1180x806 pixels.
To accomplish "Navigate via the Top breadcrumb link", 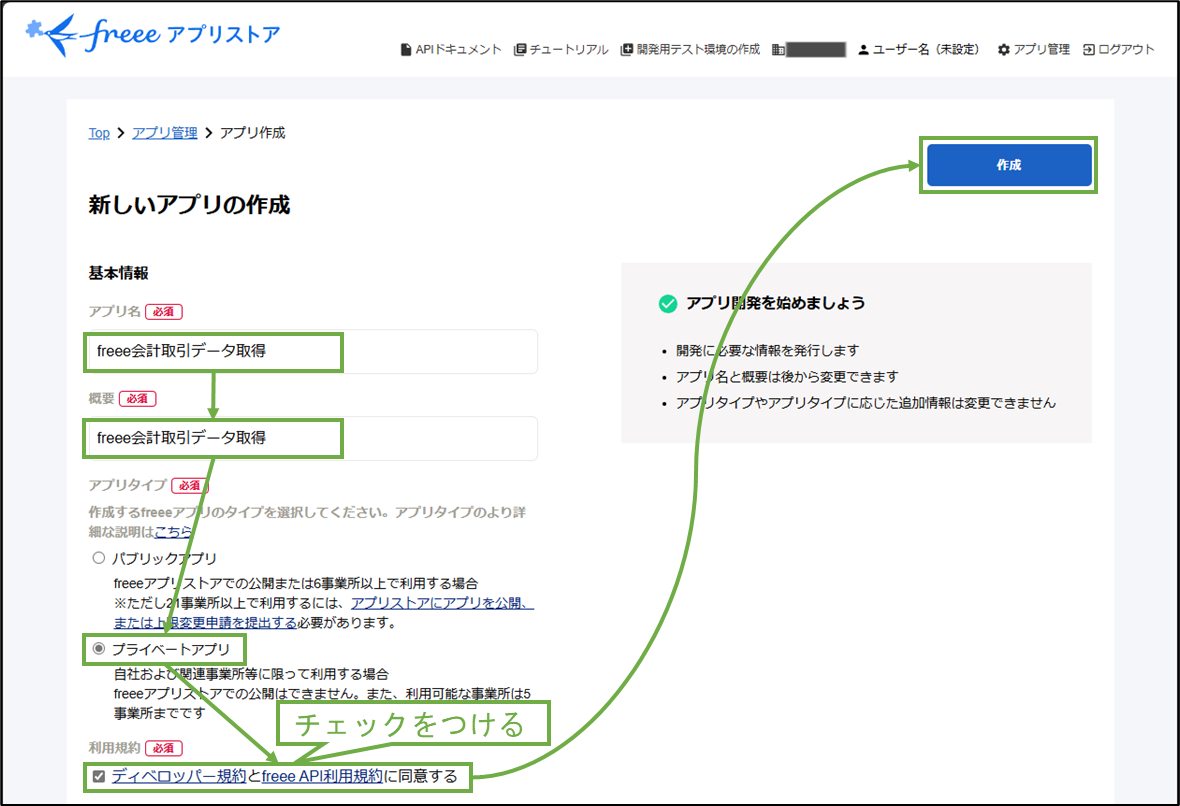I will [x=98, y=133].
